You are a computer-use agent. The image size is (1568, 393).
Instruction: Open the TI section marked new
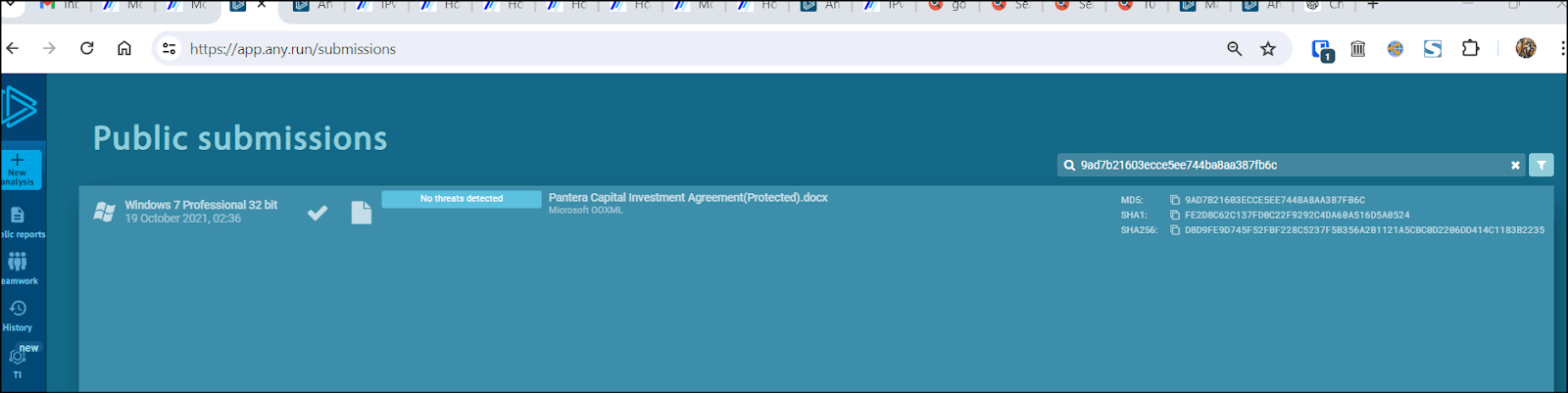pyautogui.click(x=20, y=362)
